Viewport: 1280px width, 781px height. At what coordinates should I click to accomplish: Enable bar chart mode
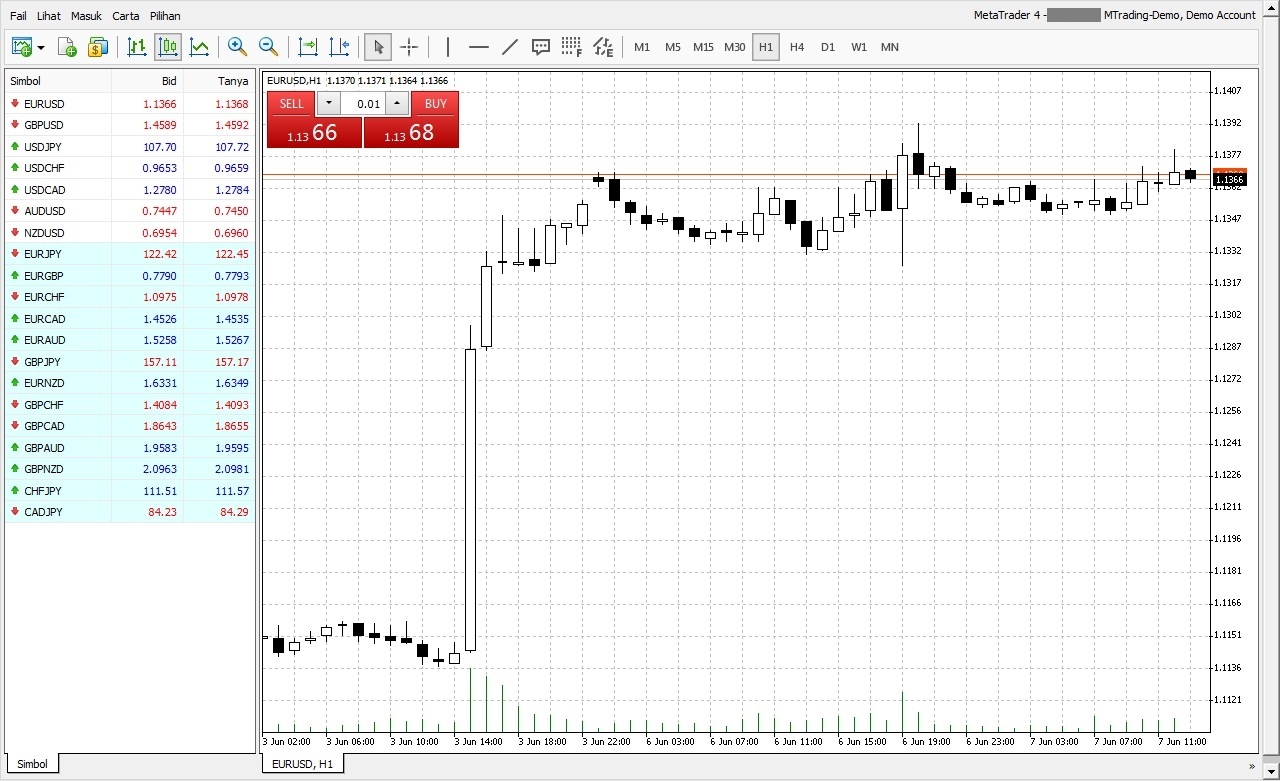click(x=137, y=47)
